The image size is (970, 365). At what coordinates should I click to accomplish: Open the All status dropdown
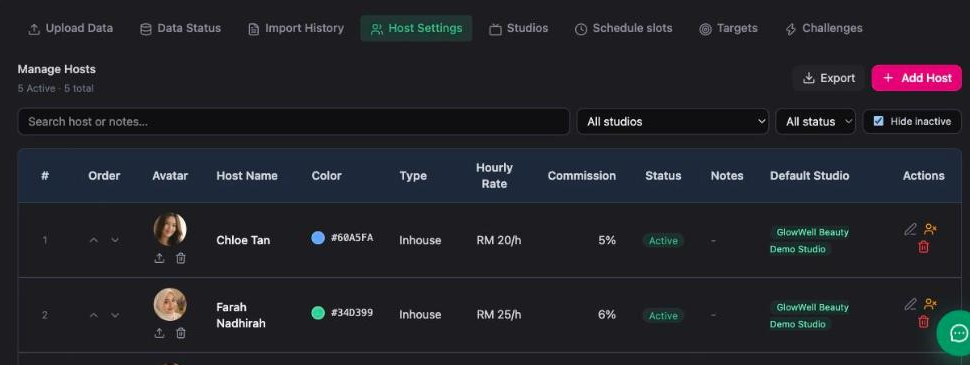[815, 121]
